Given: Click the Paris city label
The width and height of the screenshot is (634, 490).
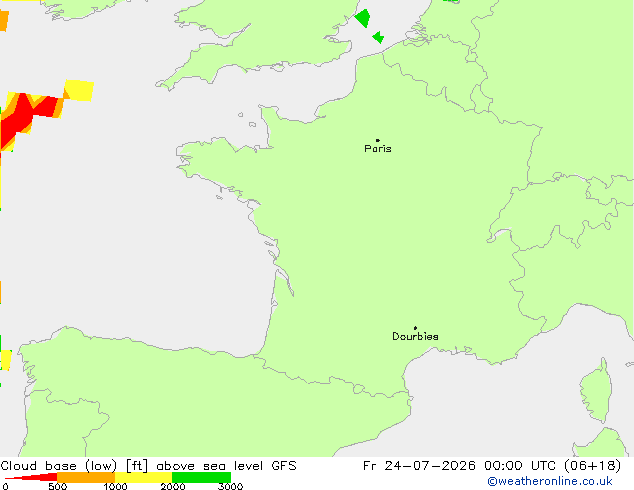Looking at the screenshot, I should point(378,149).
